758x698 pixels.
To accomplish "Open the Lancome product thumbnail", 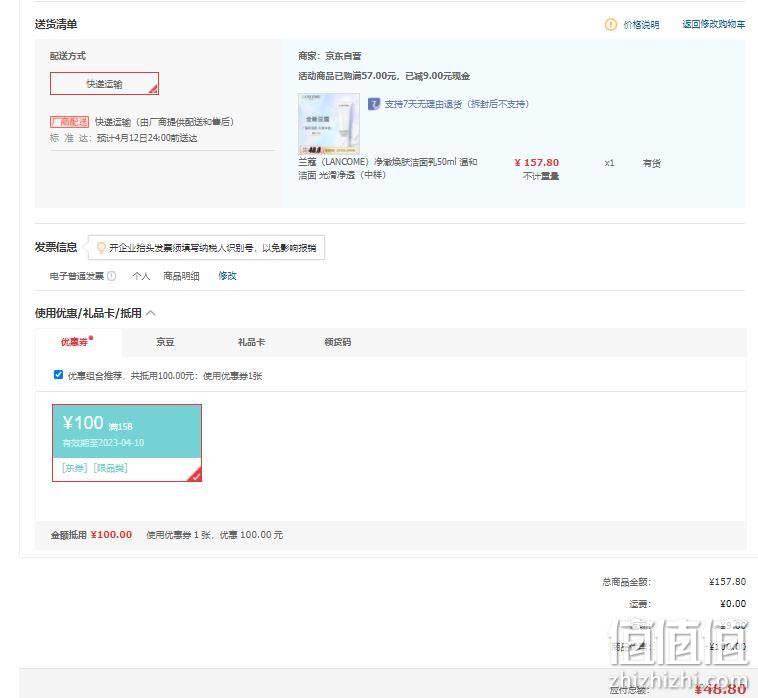I will [x=329, y=124].
